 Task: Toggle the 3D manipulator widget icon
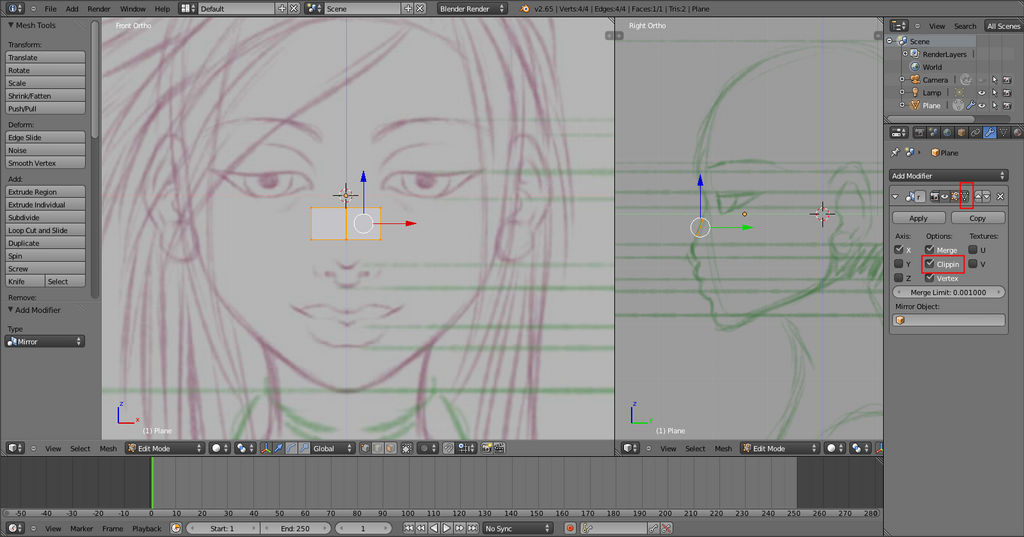[x=264, y=449]
